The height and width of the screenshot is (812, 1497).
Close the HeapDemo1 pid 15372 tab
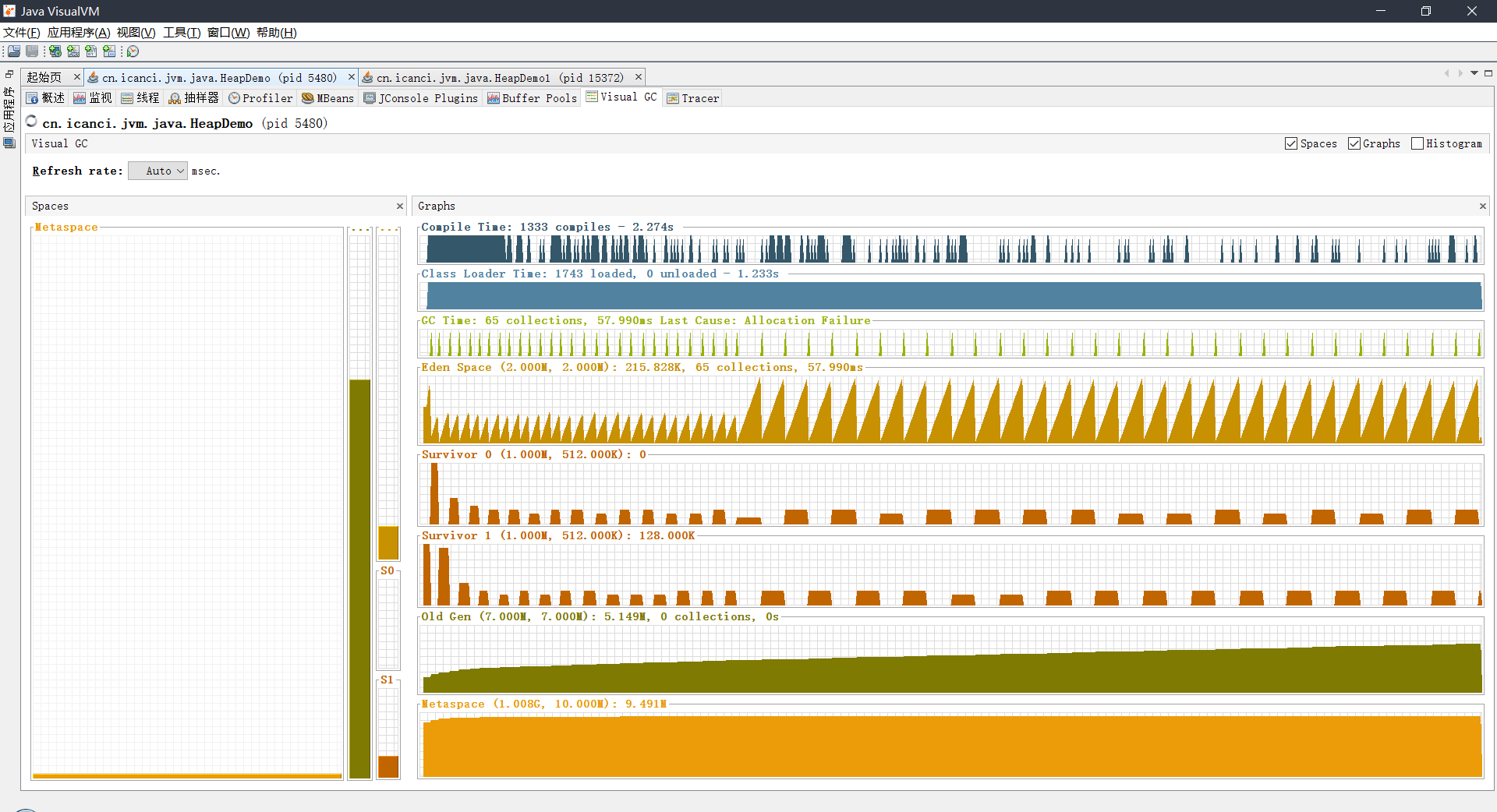click(x=639, y=77)
